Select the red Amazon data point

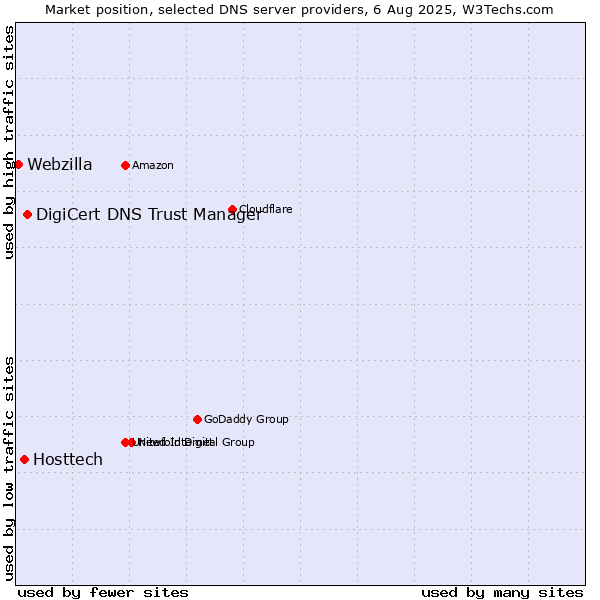tap(125, 165)
